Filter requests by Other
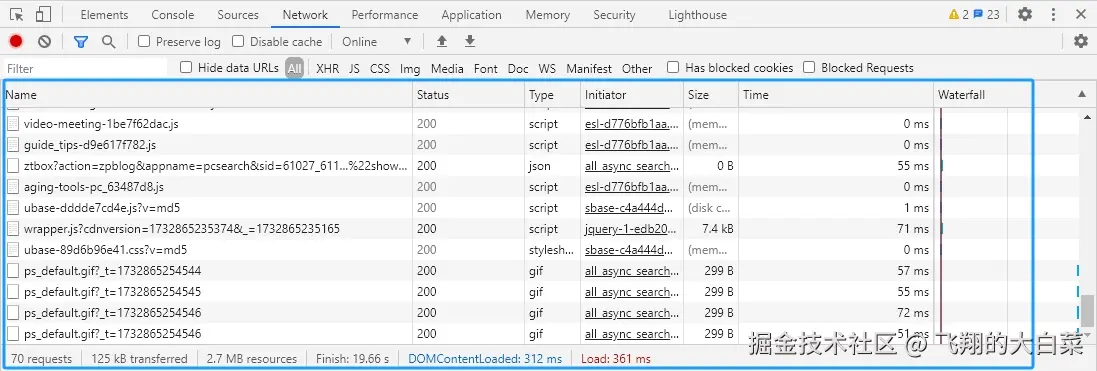Image resolution: width=1097 pixels, height=371 pixels. [637, 69]
